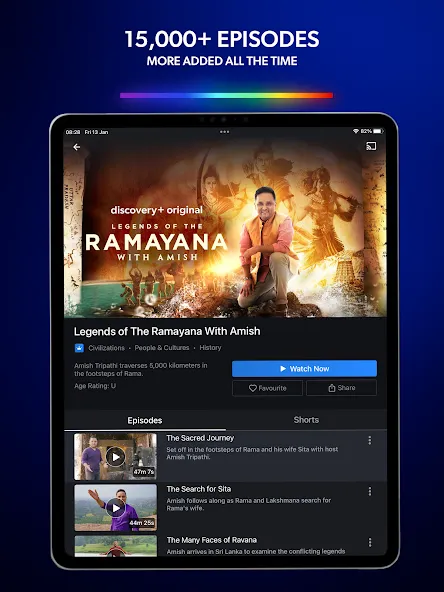Switch to the Shorts tab
The width and height of the screenshot is (444, 592).
coord(306,420)
